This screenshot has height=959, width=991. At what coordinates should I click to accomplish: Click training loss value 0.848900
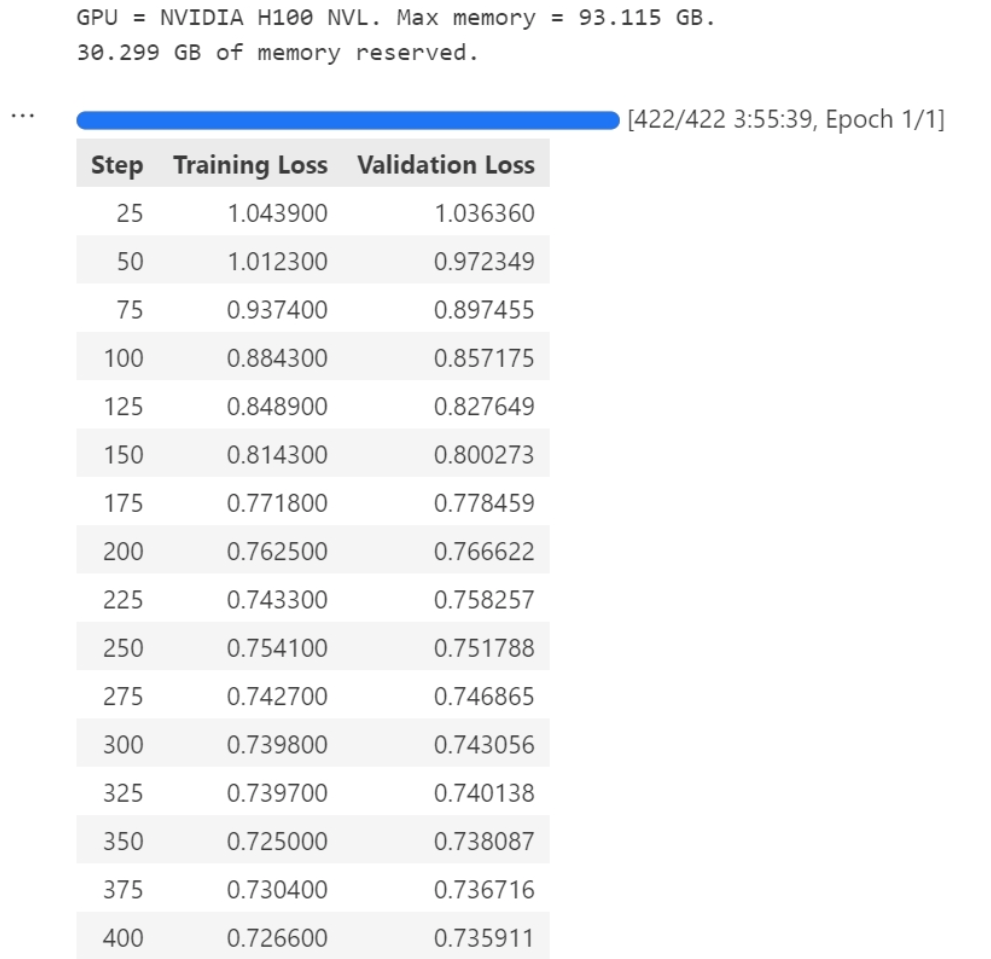pos(277,406)
